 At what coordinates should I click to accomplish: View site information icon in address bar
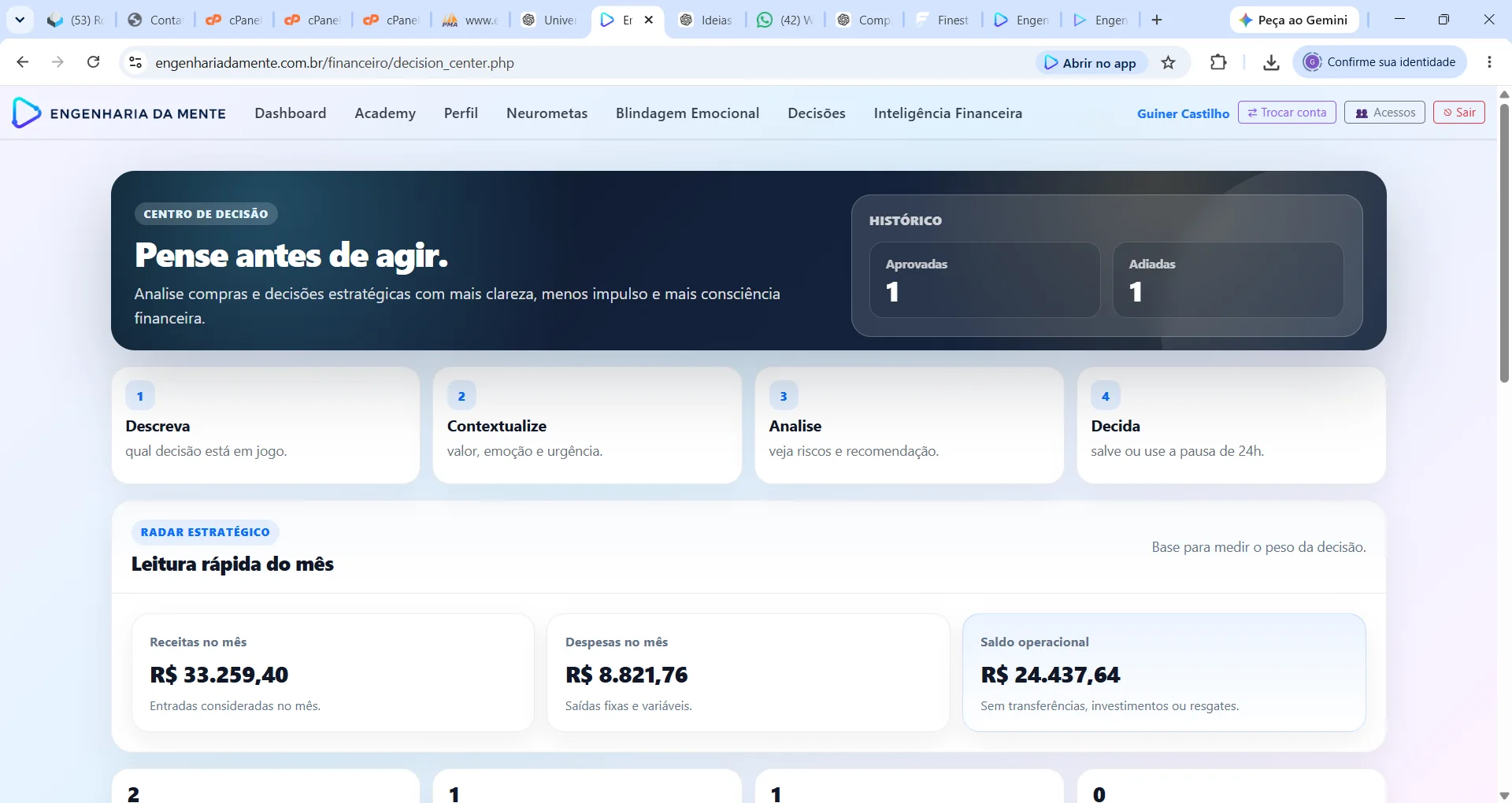(x=135, y=62)
